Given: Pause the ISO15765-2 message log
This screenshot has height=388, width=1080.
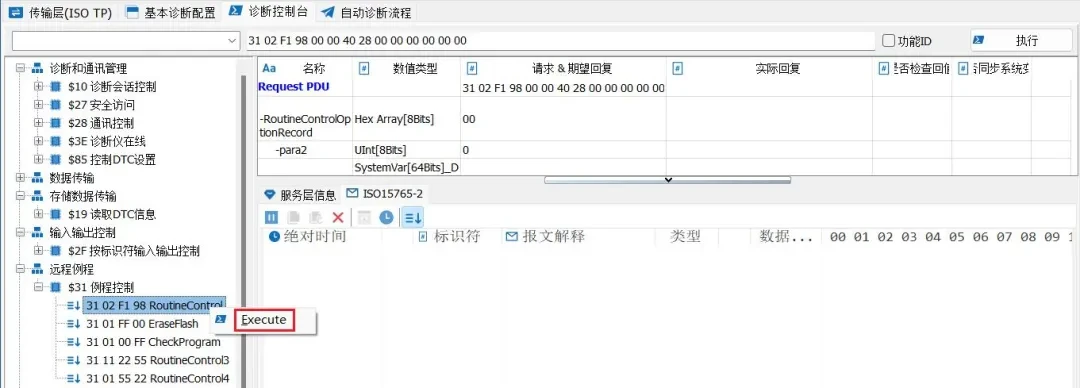Looking at the screenshot, I should (272, 218).
